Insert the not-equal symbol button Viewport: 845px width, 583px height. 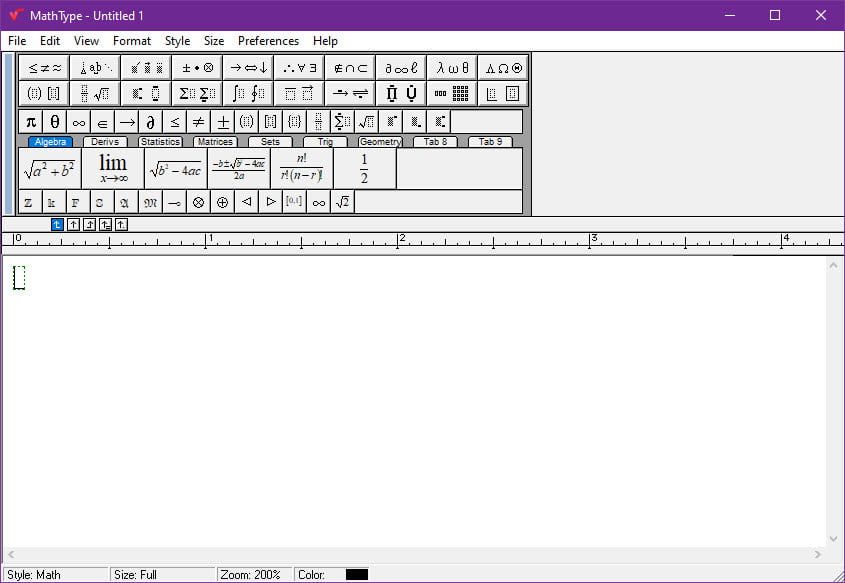click(x=198, y=122)
